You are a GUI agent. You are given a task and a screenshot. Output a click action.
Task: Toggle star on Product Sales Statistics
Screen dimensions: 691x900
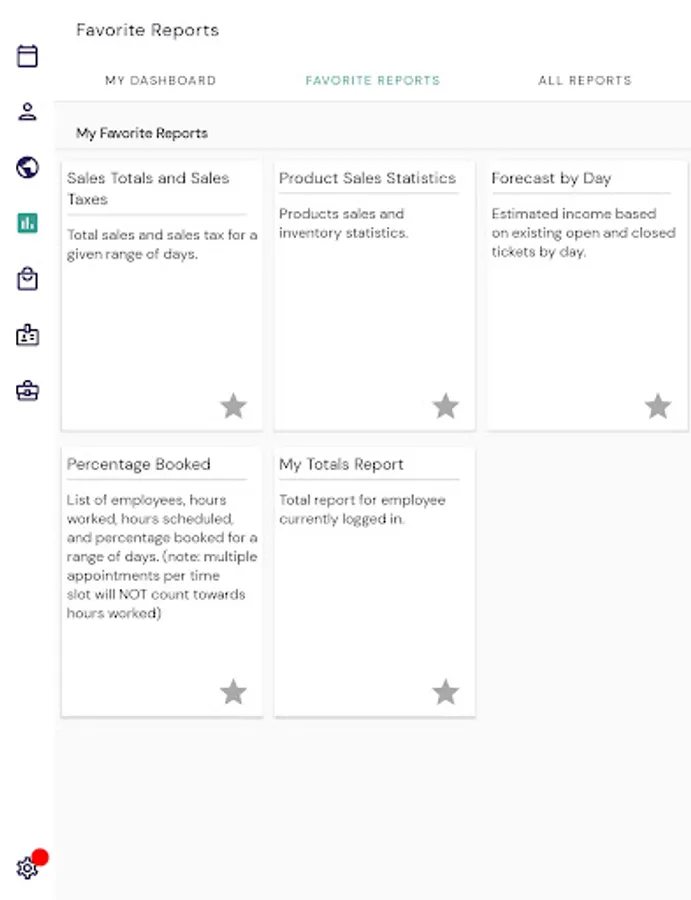446,406
